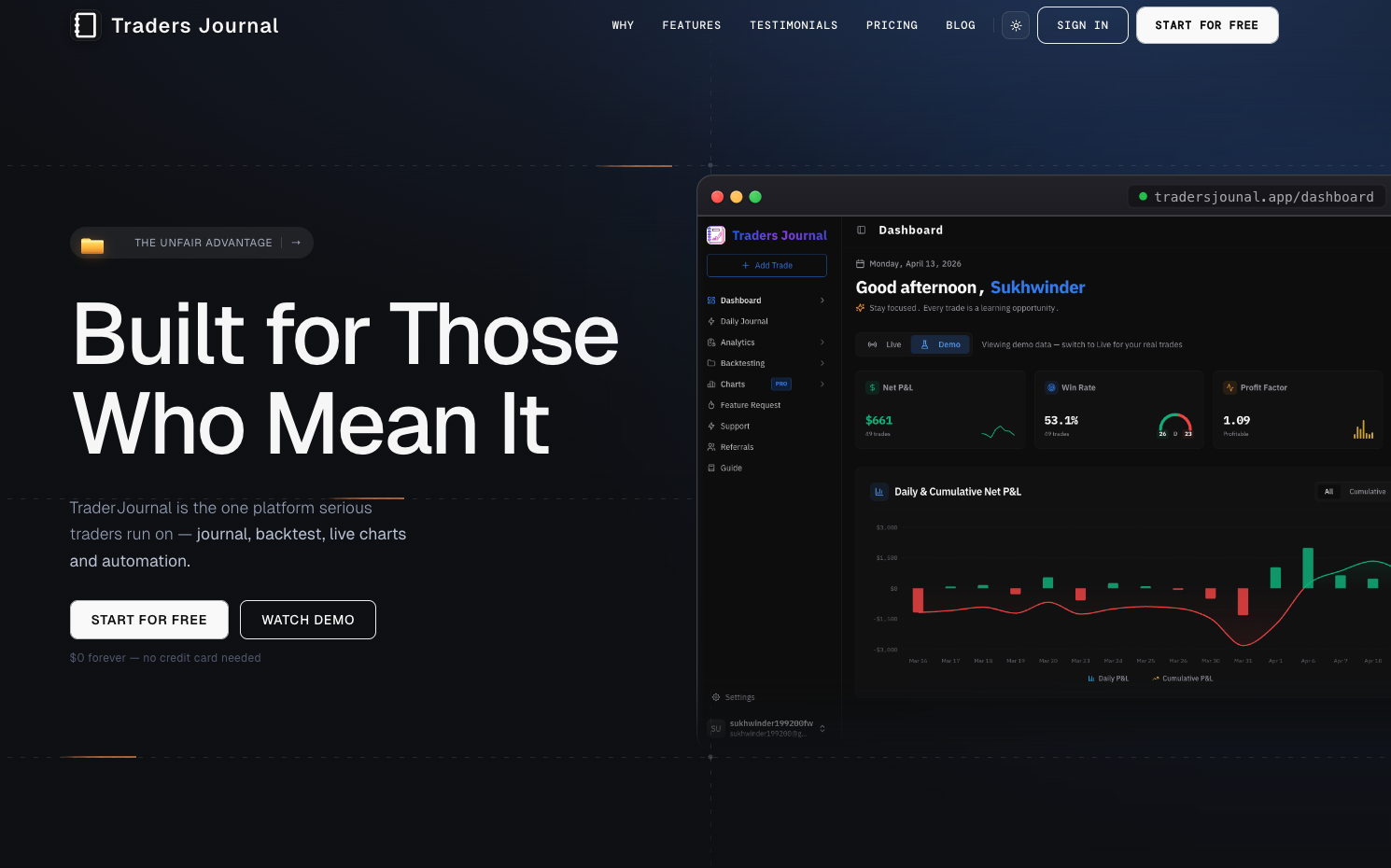1391x868 pixels.
Task: Switch to Live data mode
Action: tap(885, 344)
